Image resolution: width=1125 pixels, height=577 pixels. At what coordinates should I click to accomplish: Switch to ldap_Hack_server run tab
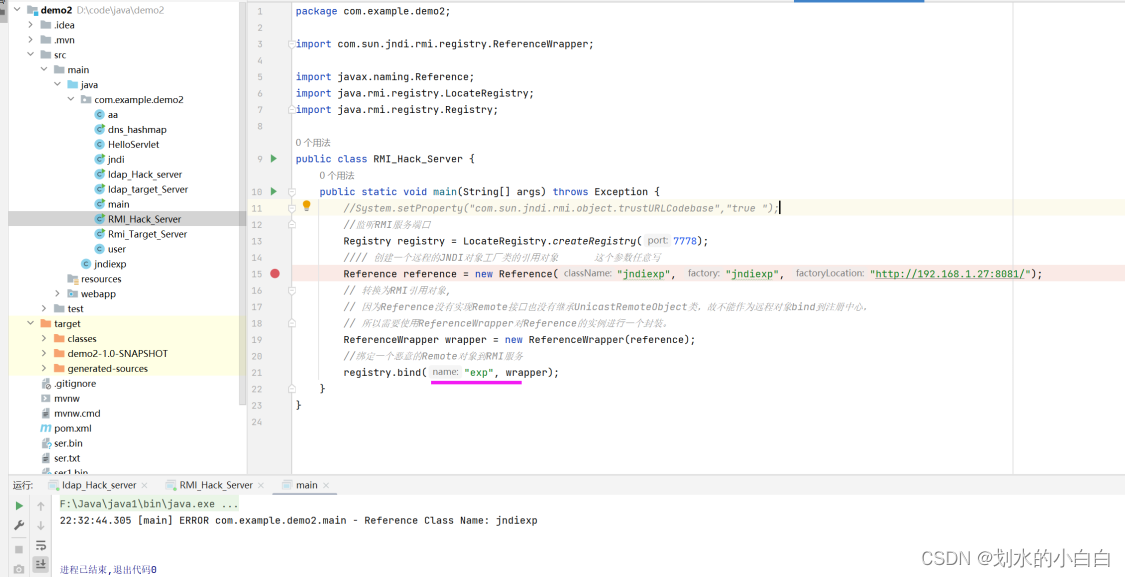[98, 485]
